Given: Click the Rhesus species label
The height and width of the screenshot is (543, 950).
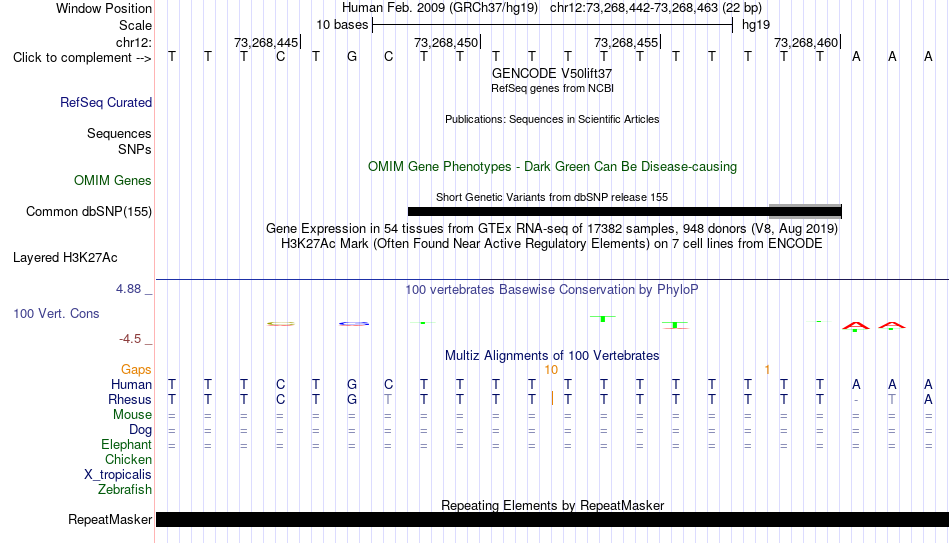Looking at the screenshot, I should click(130, 400).
